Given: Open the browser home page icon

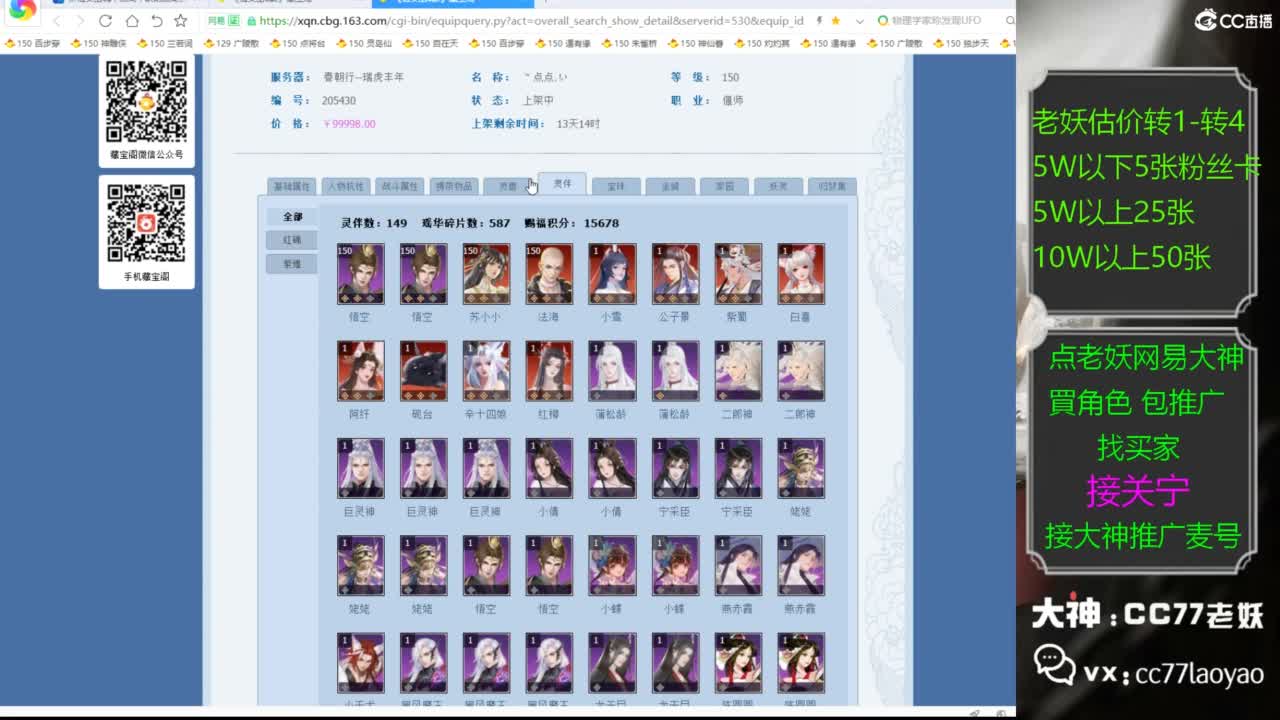Looking at the screenshot, I should pyautogui.click(x=132, y=21).
